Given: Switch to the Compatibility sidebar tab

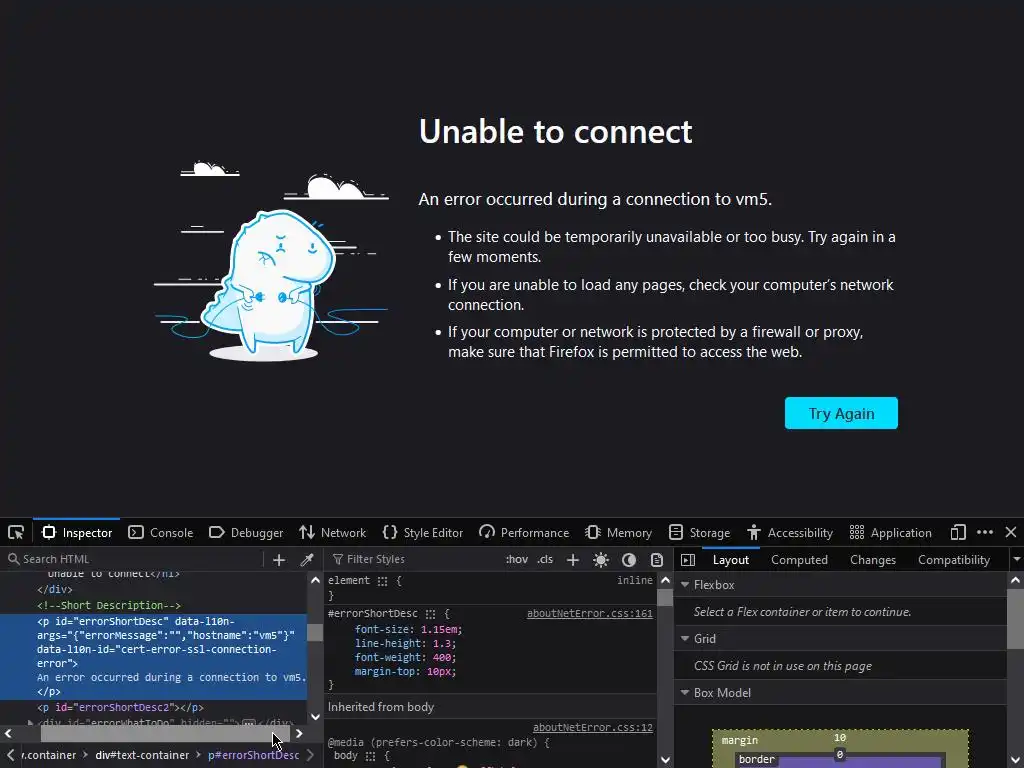Looking at the screenshot, I should (954, 560).
